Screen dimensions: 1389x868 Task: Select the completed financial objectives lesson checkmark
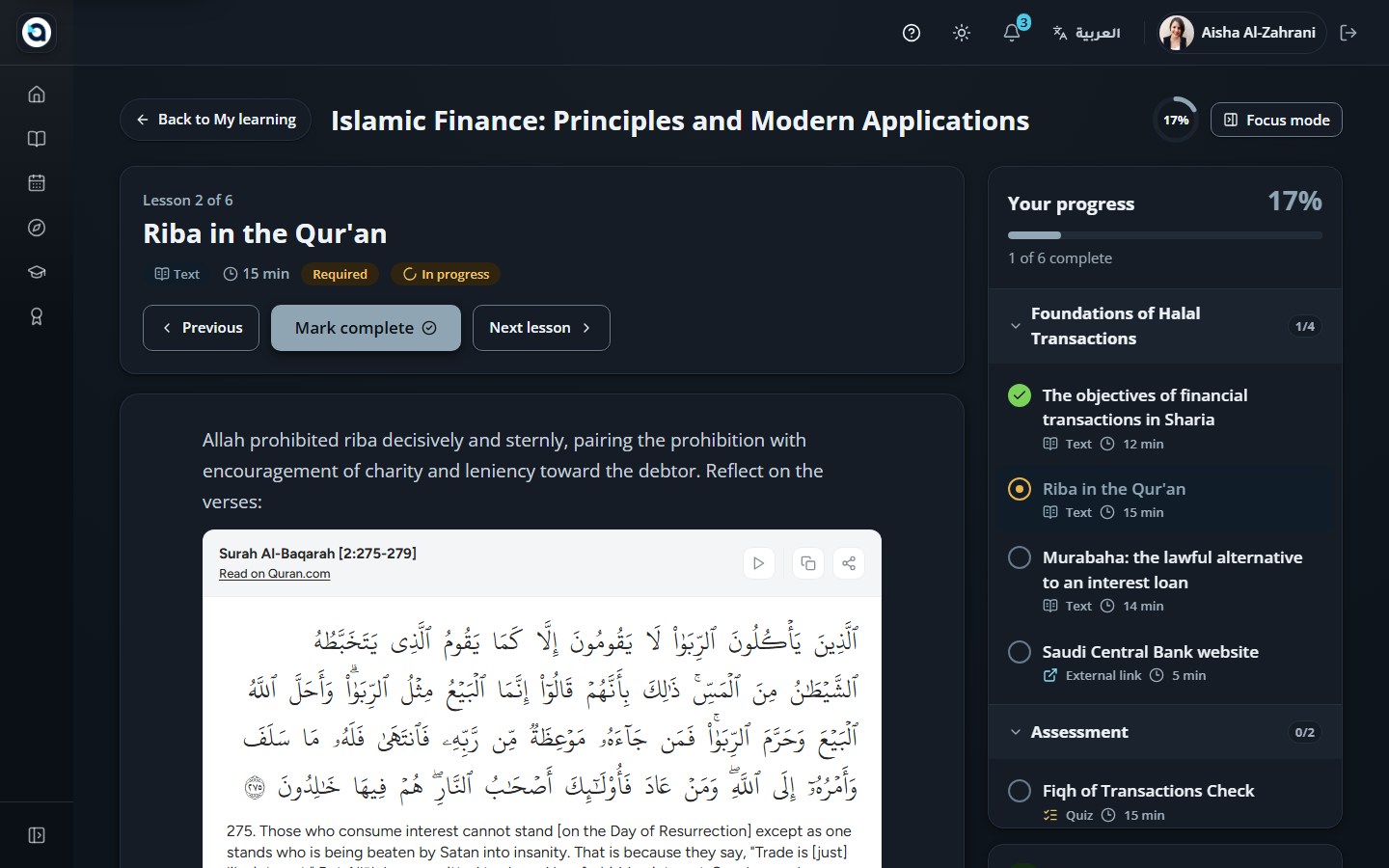pyautogui.click(x=1020, y=395)
